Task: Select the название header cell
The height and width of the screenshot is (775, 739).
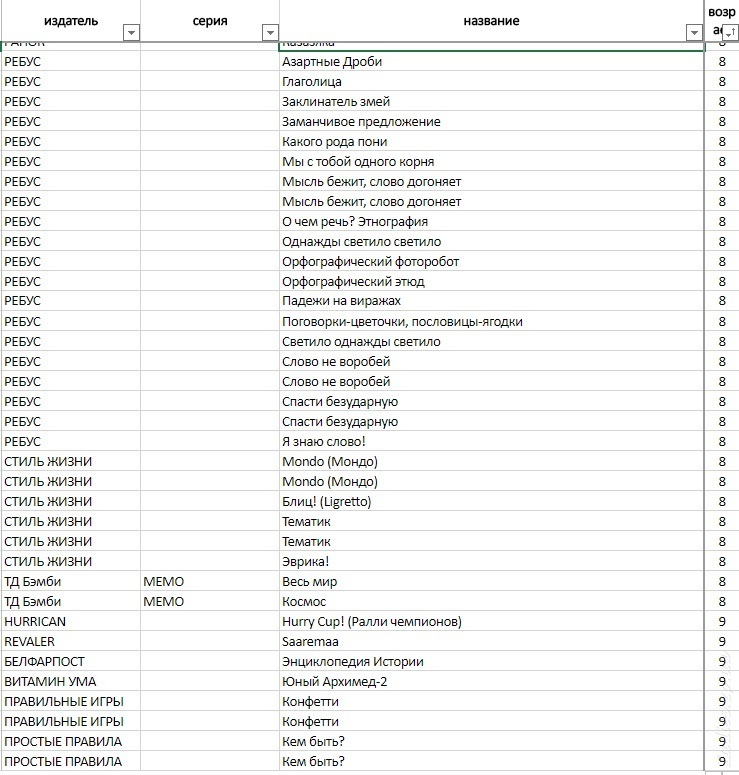Action: click(x=491, y=21)
